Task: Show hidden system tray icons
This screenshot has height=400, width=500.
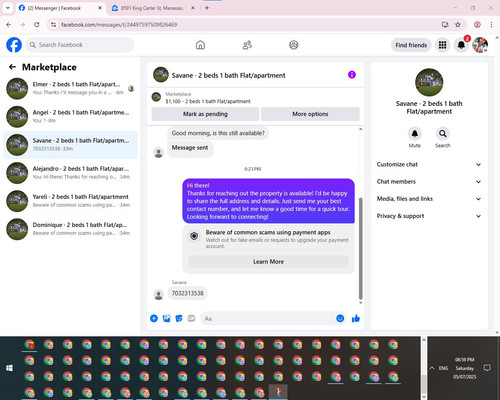Action: [432, 368]
